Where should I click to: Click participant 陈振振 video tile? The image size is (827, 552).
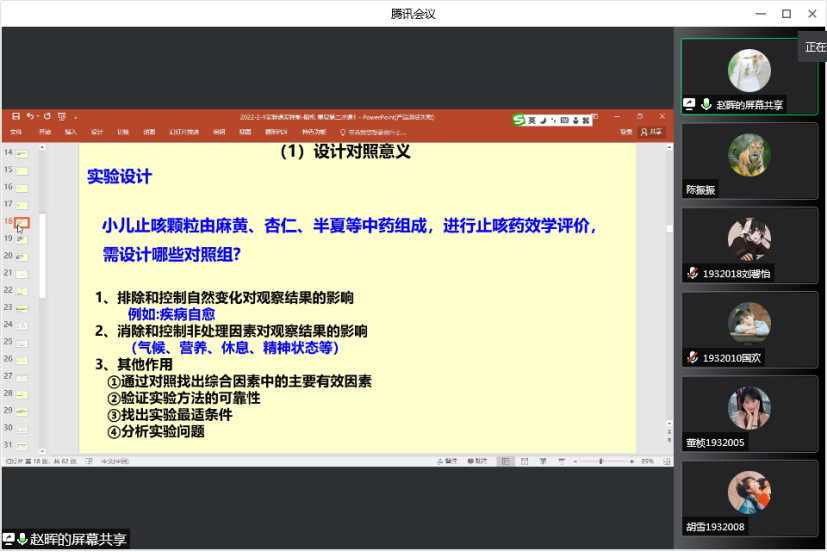pyautogui.click(x=749, y=161)
